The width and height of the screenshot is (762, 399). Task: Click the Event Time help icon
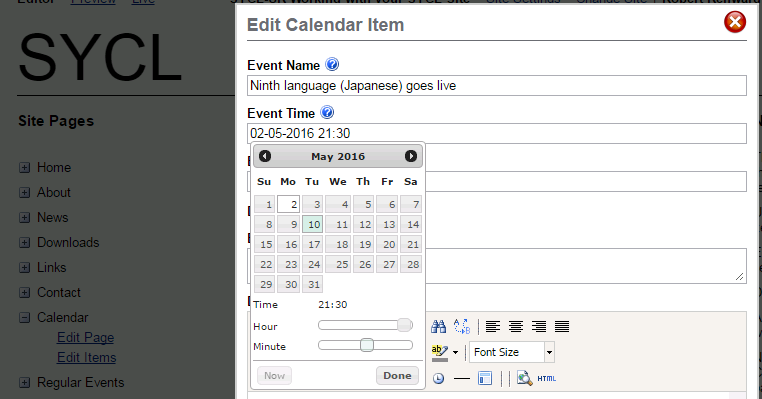coord(328,112)
